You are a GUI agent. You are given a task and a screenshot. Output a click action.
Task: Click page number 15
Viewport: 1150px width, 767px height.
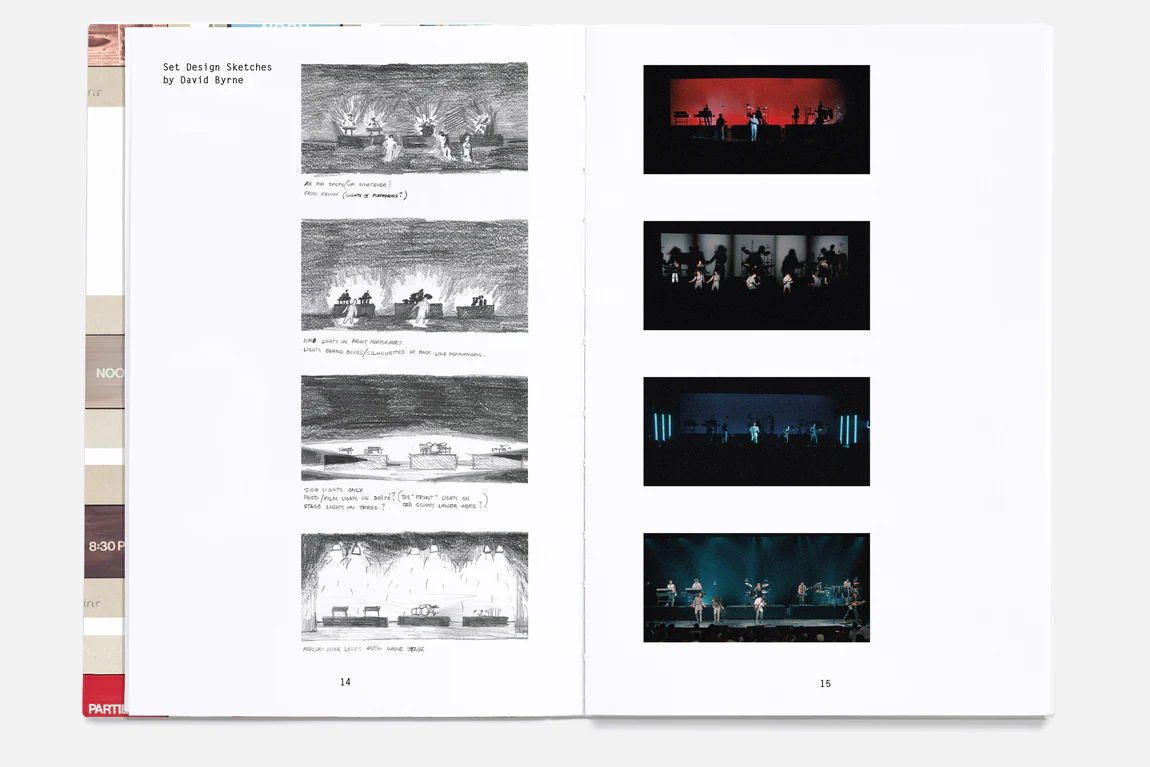[x=825, y=683]
